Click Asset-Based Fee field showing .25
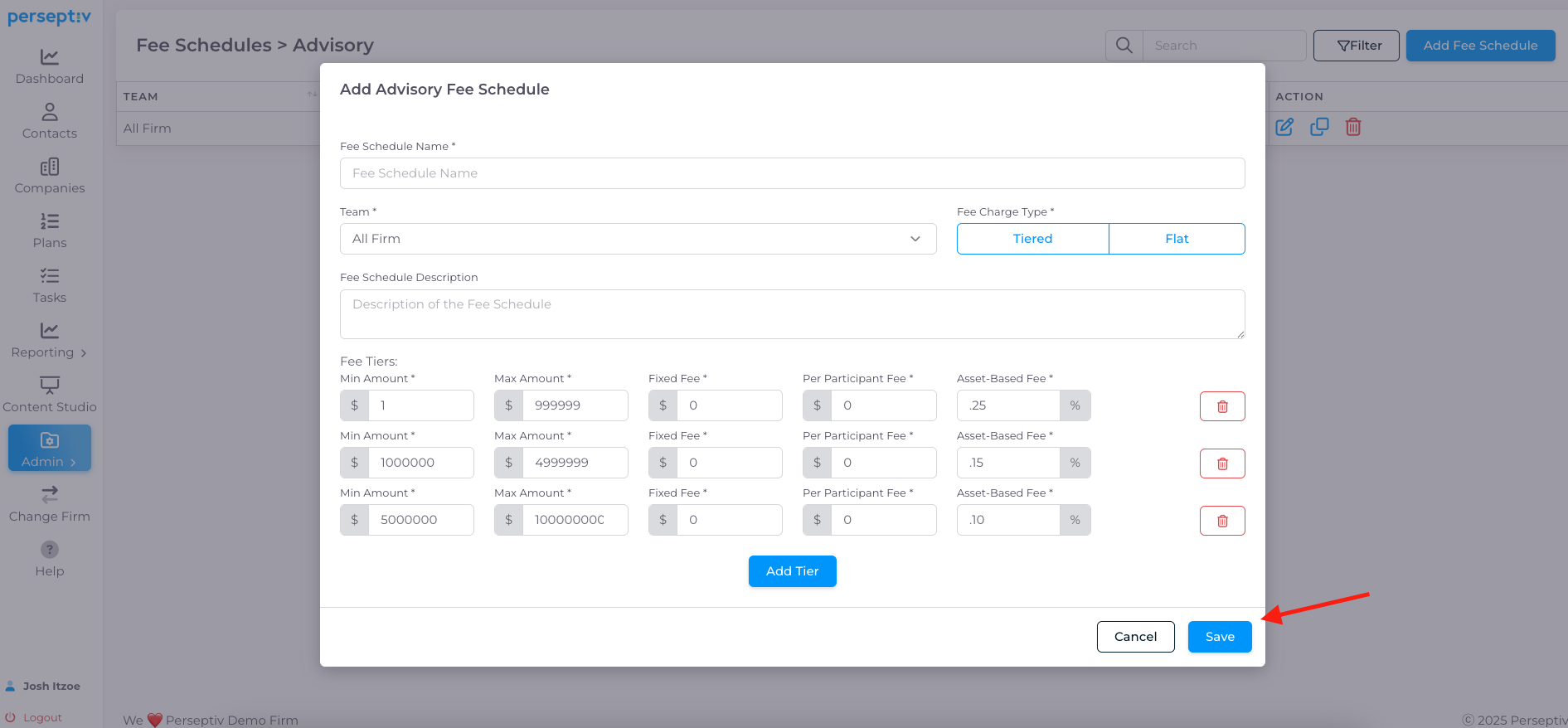 pyautogui.click(x=1008, y=405)
